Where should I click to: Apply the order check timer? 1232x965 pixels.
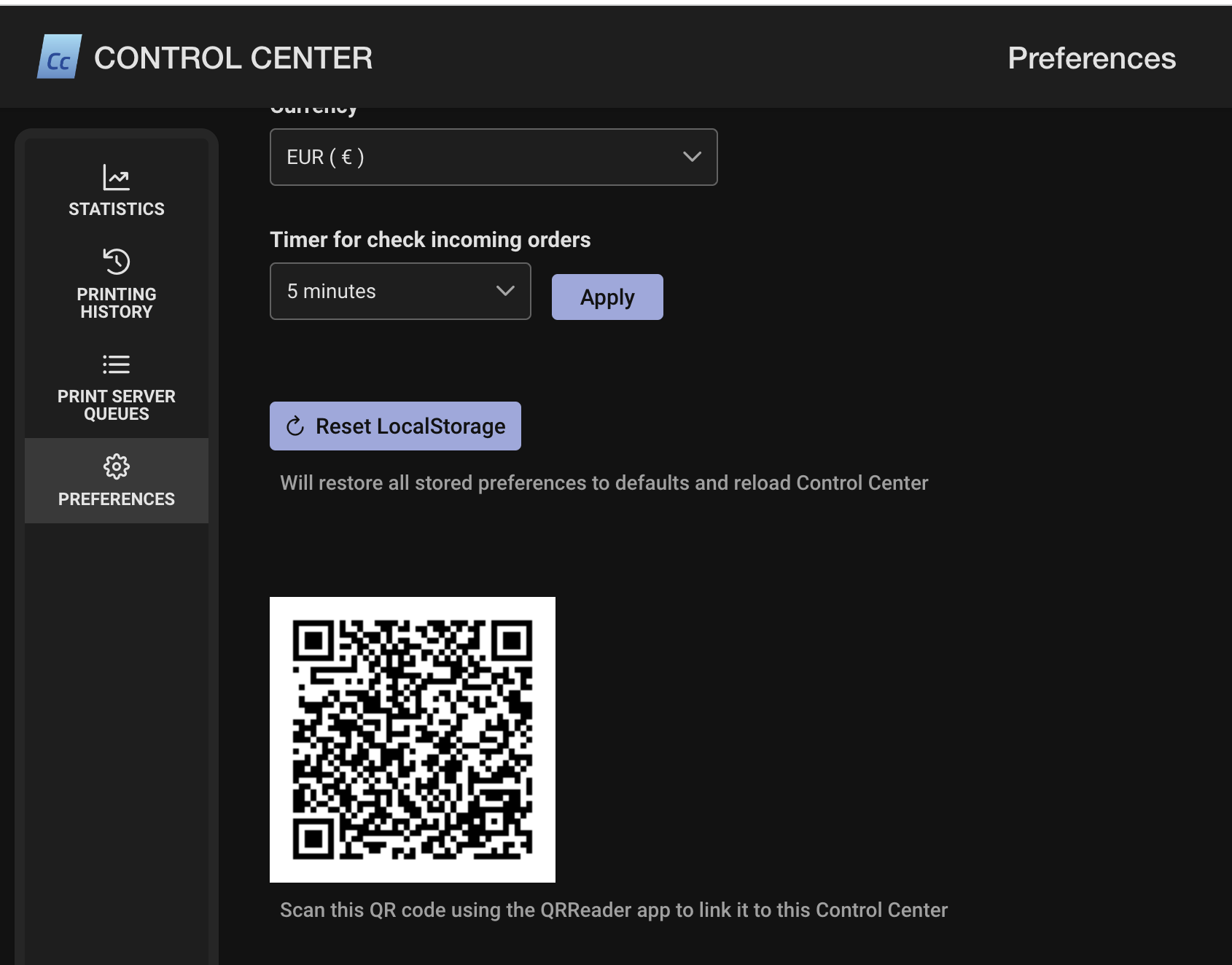607,297
